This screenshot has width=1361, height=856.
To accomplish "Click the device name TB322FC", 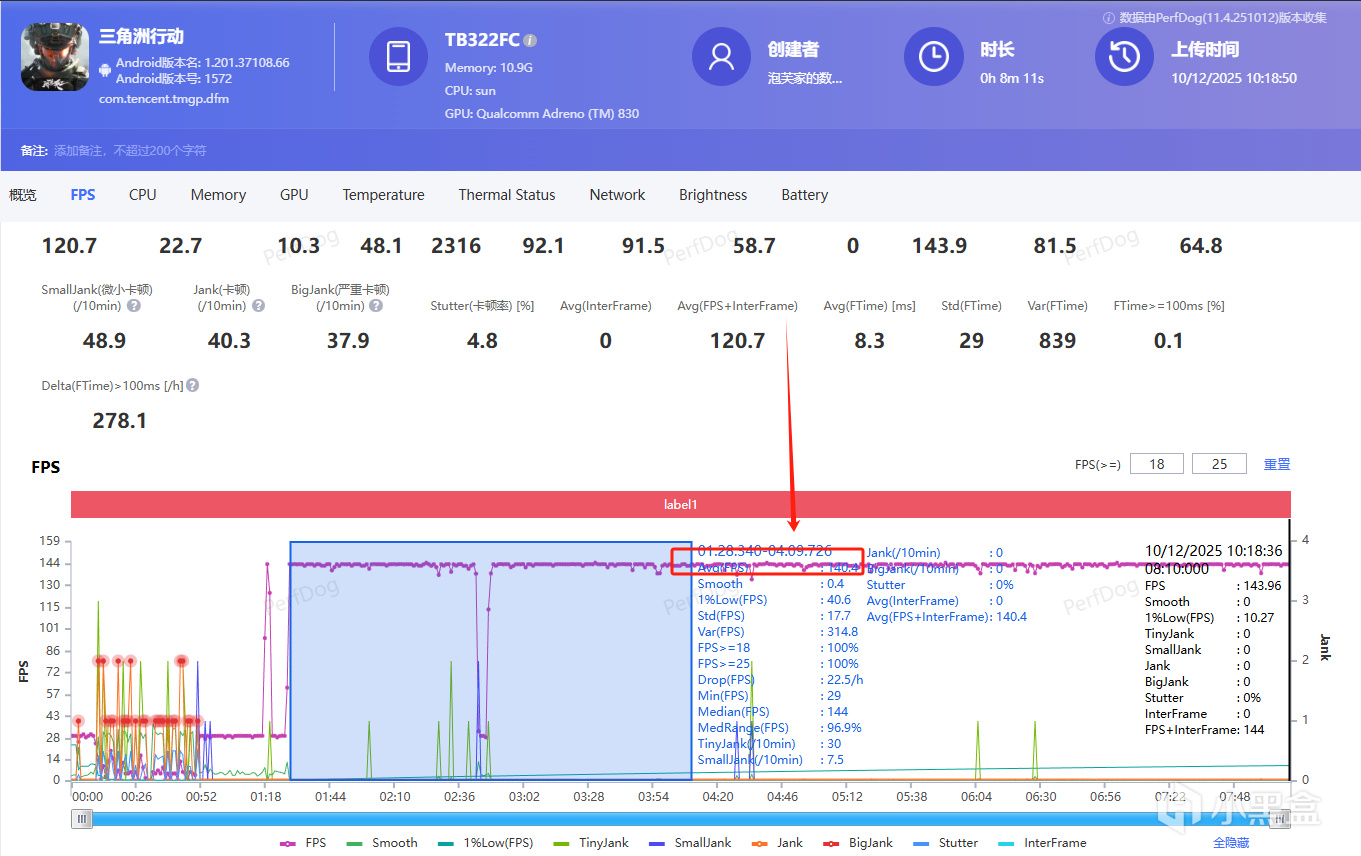I will [x=482, y=40].
